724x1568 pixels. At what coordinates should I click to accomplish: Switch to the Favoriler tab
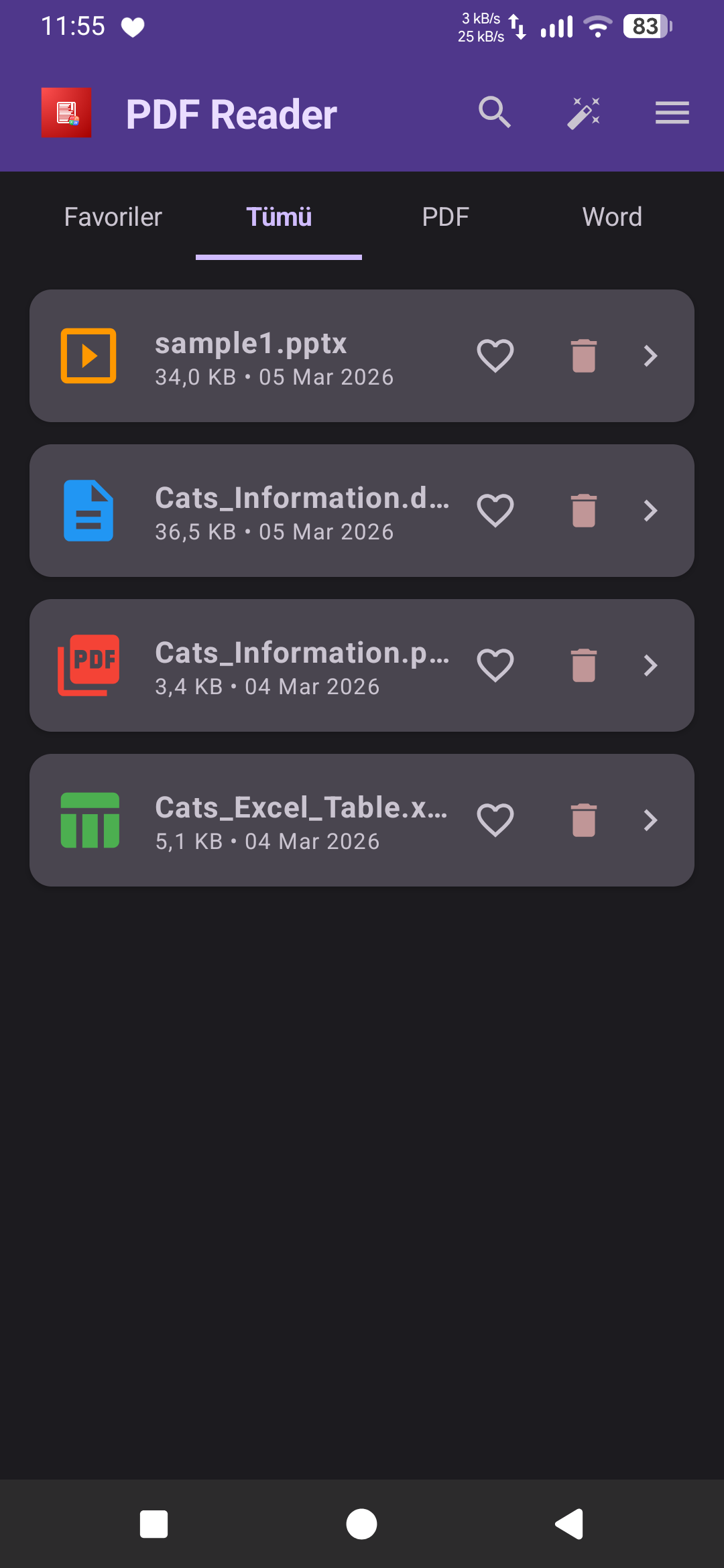pos(113,217)
